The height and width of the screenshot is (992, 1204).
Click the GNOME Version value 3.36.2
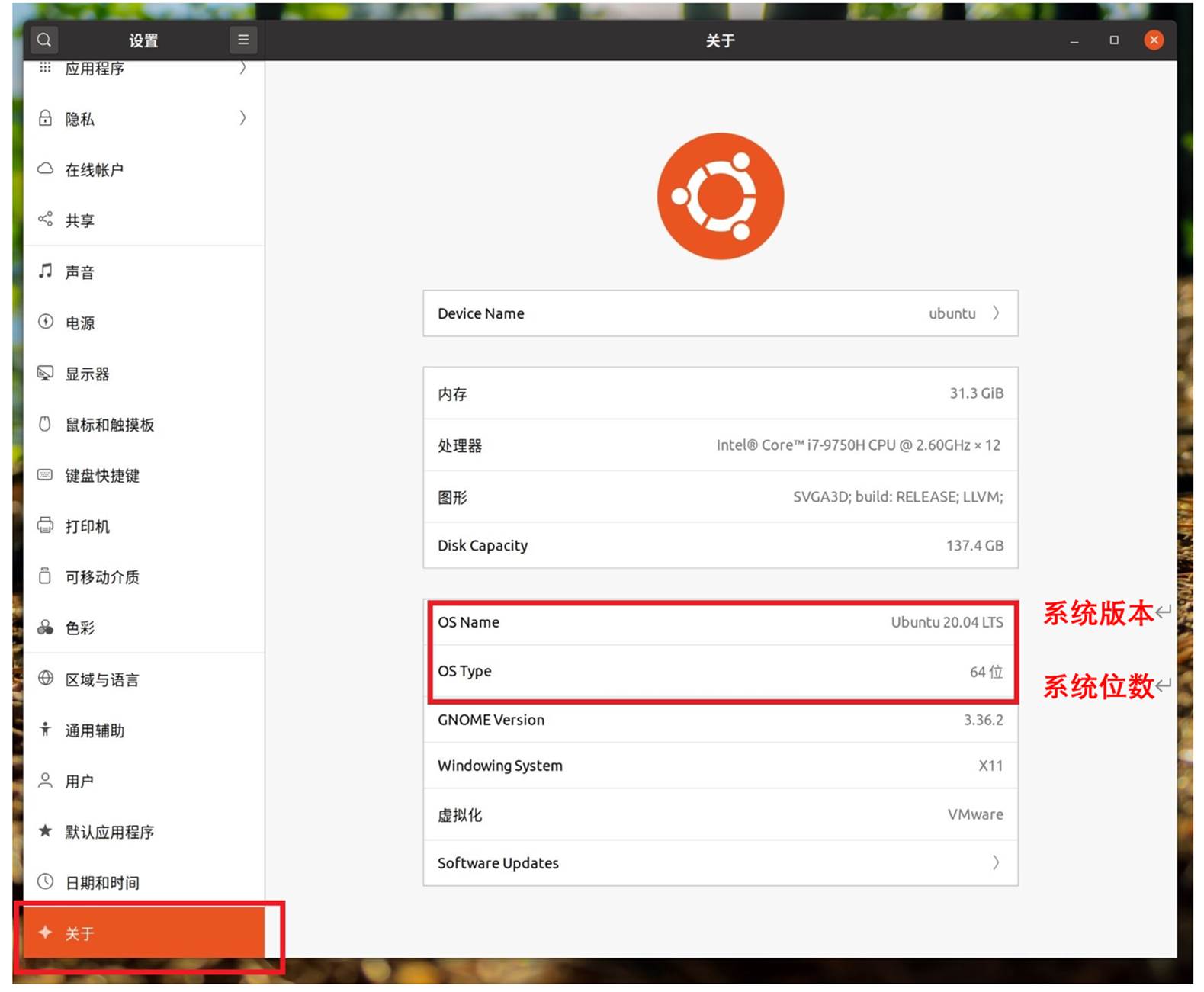[x=984, y=720]
